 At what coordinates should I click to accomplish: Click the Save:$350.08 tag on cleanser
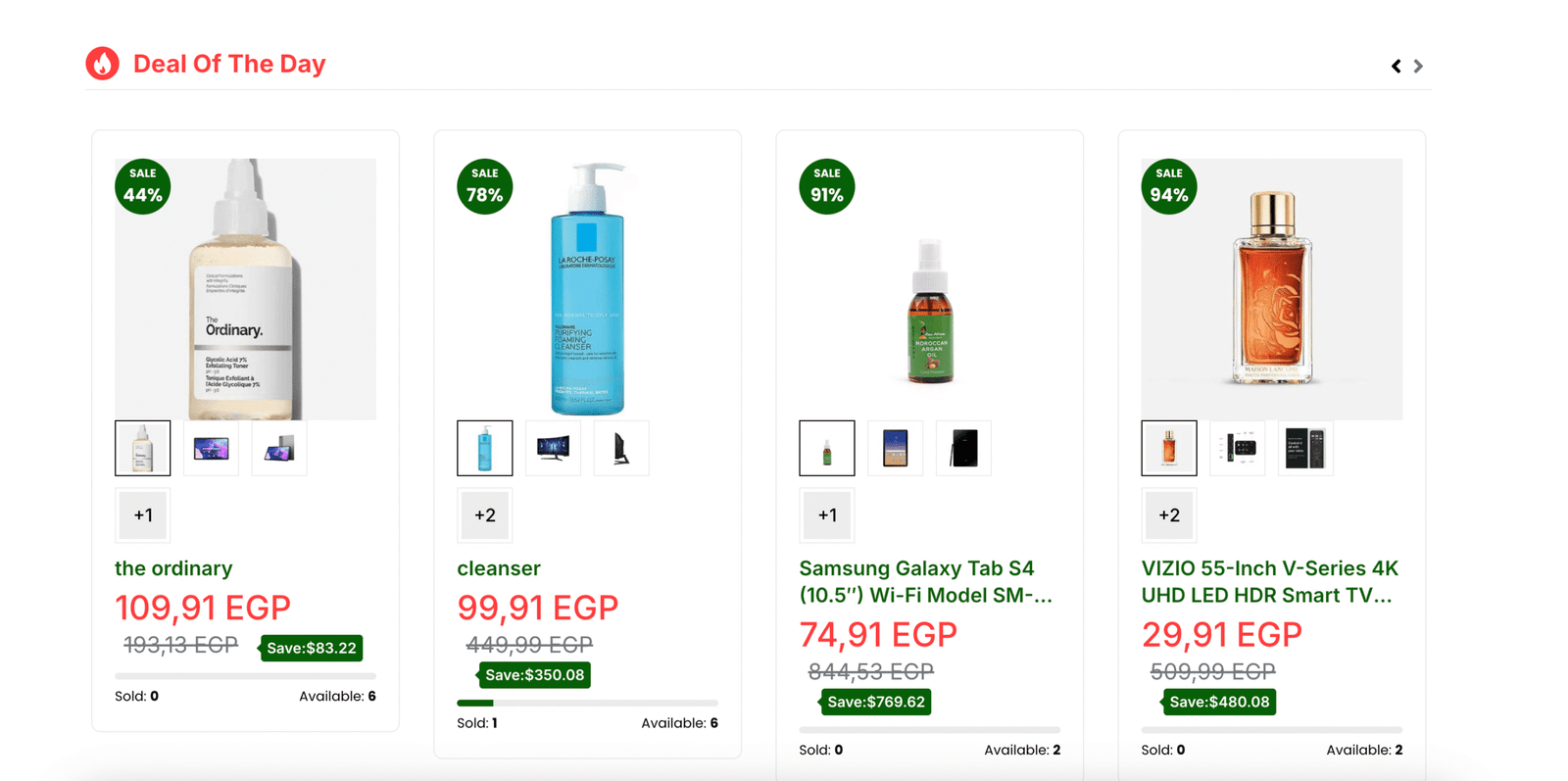point(533,675)
